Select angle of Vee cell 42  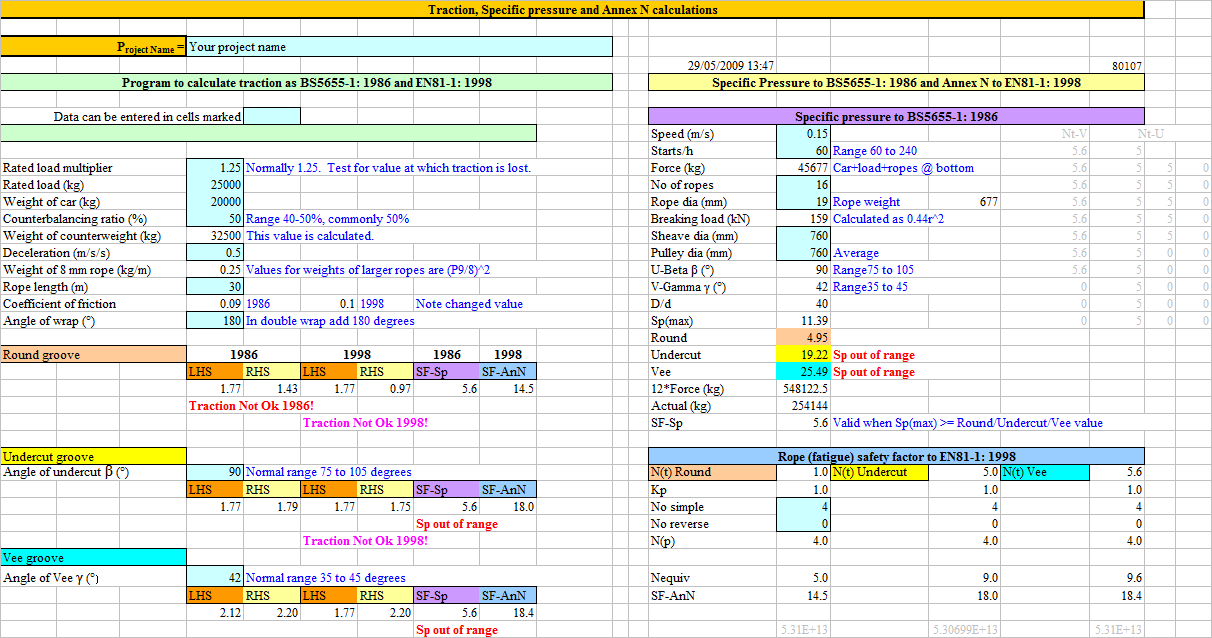point(215,578)
